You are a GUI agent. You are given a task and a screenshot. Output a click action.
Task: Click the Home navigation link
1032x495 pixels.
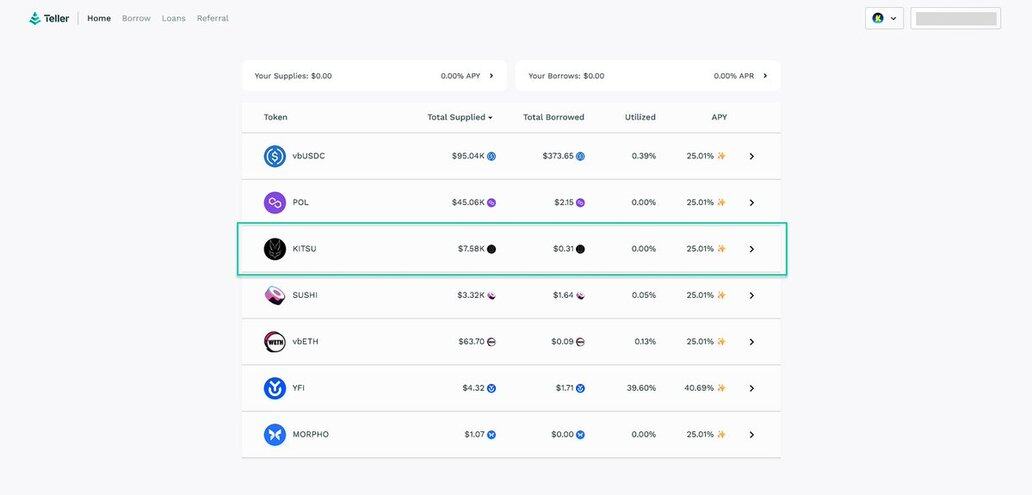(99, 18)
